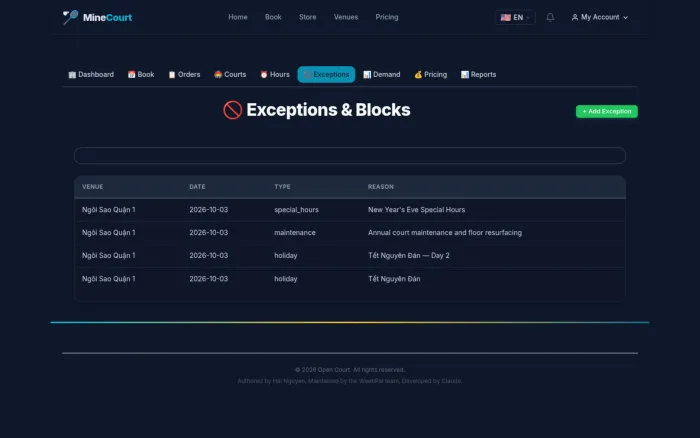Click the VENUE column header
The height and width of the screenshot is (438, 700).
(92, 187)
